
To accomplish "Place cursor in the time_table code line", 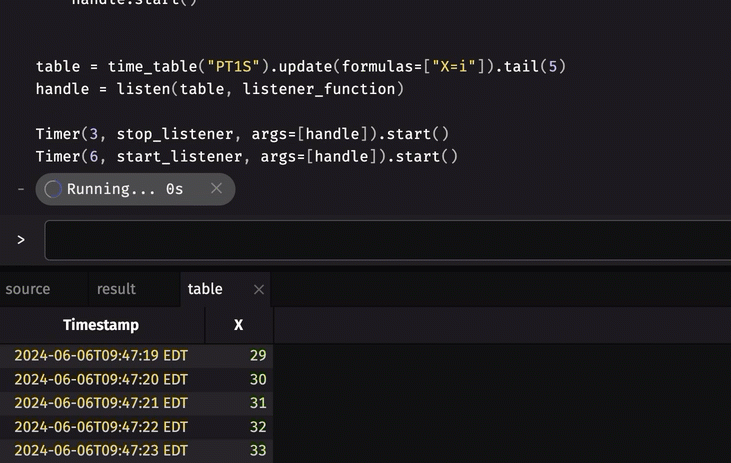I will (301, 67).
